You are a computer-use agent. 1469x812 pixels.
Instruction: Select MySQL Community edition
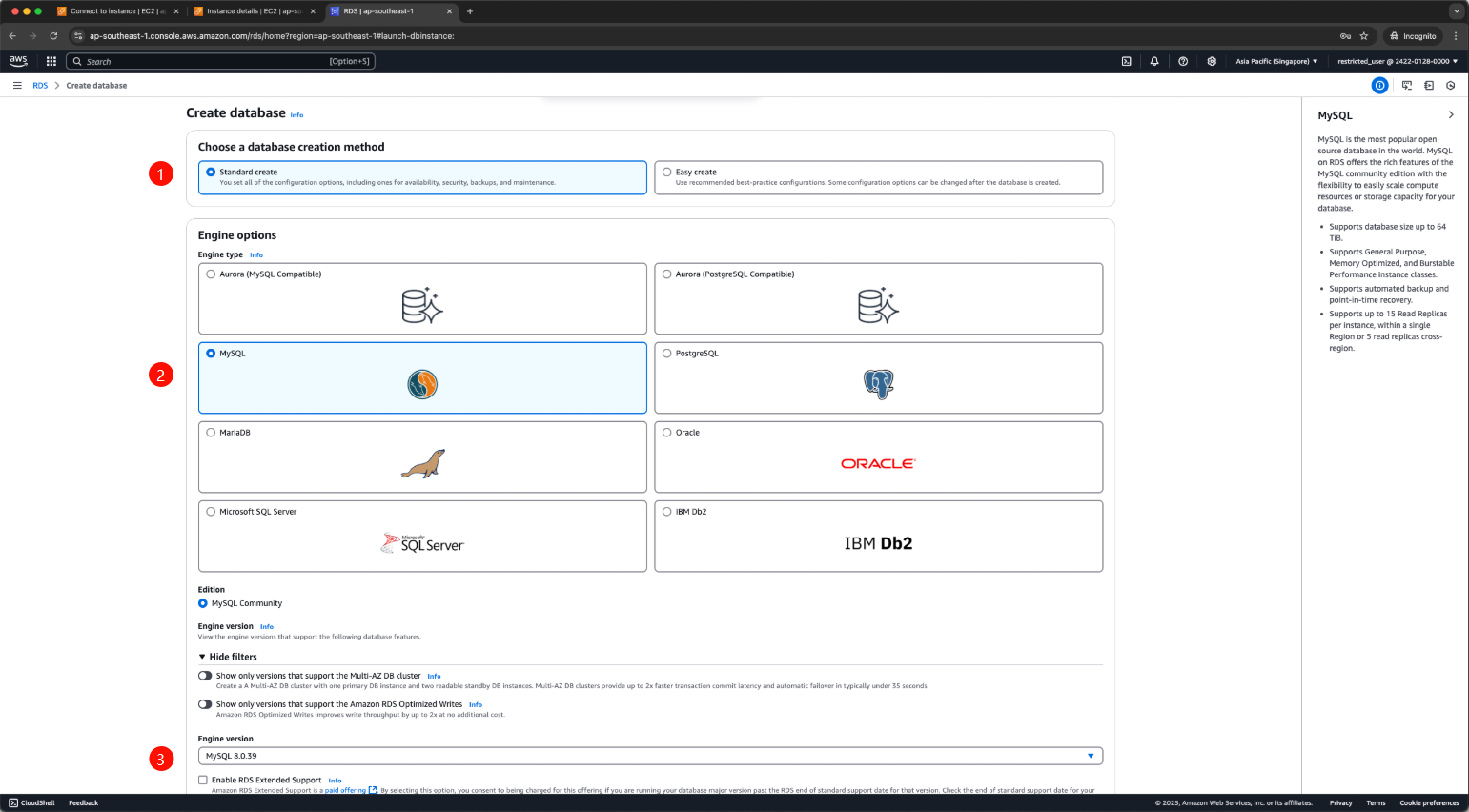pyautogui.click(x=203, y=603)
